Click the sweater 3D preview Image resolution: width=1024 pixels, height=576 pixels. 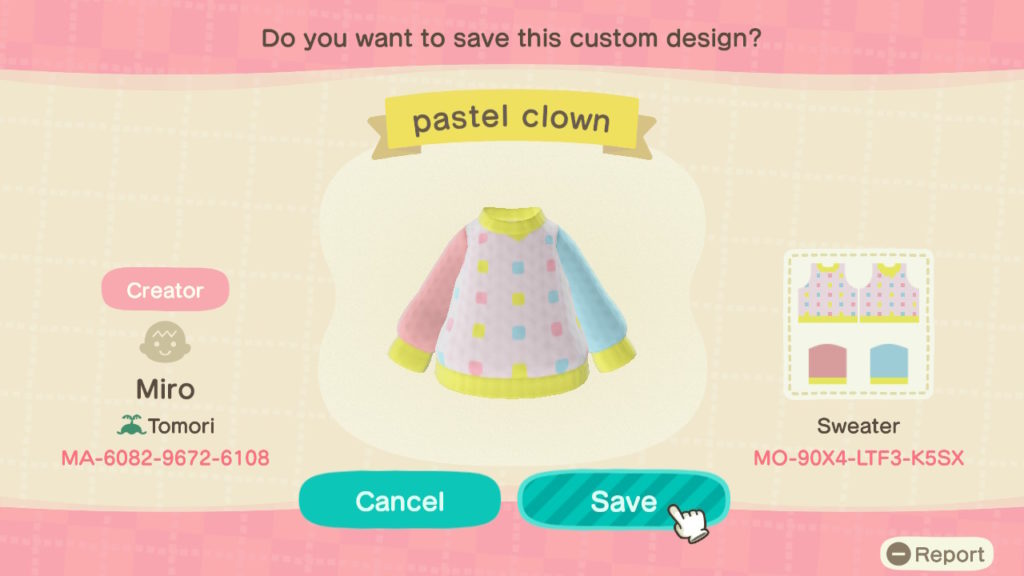coord(512,302)
